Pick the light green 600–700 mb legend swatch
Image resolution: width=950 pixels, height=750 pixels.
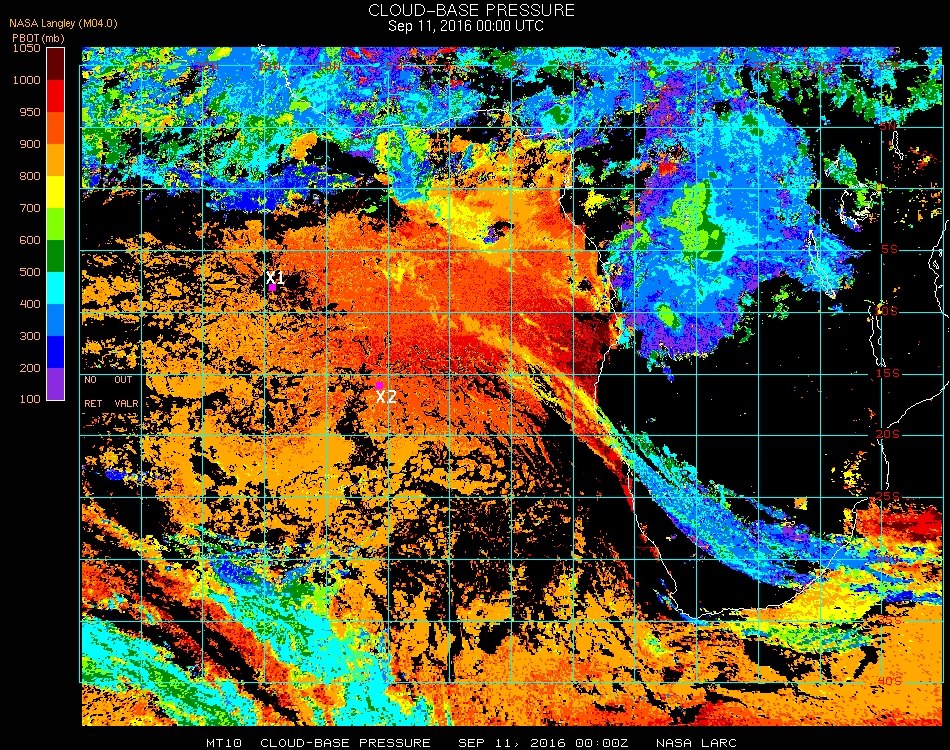(x=55, y=224)
